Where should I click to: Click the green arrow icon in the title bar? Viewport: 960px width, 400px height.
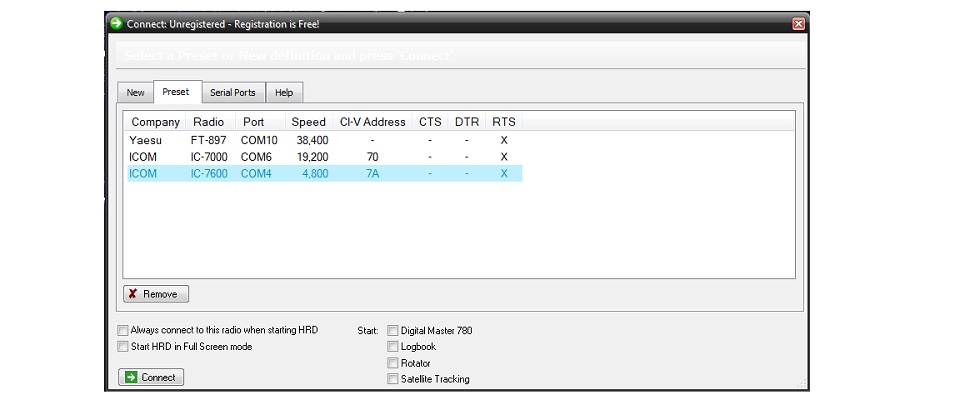coord(116,24)
